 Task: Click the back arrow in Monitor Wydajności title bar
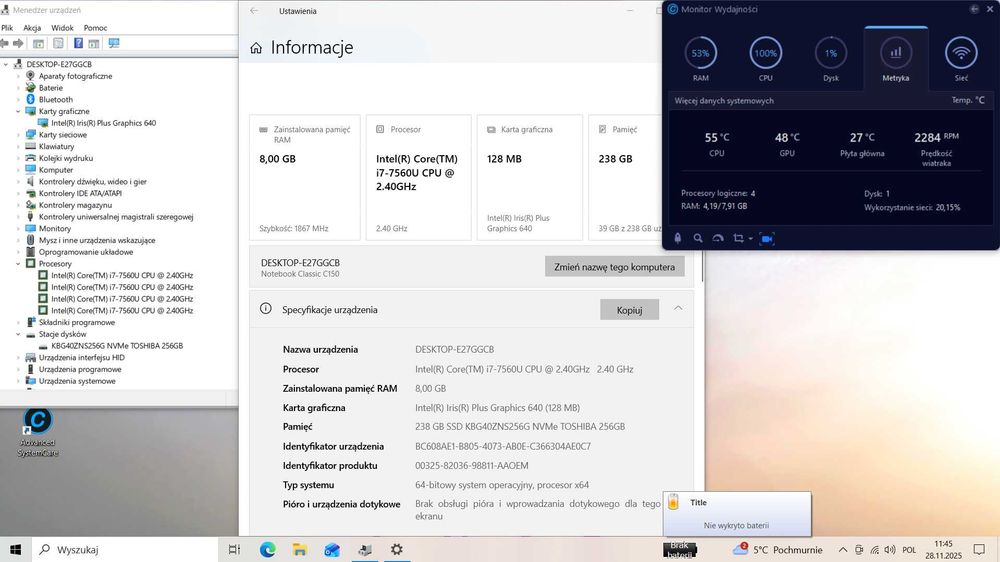[x=974, y=9]
